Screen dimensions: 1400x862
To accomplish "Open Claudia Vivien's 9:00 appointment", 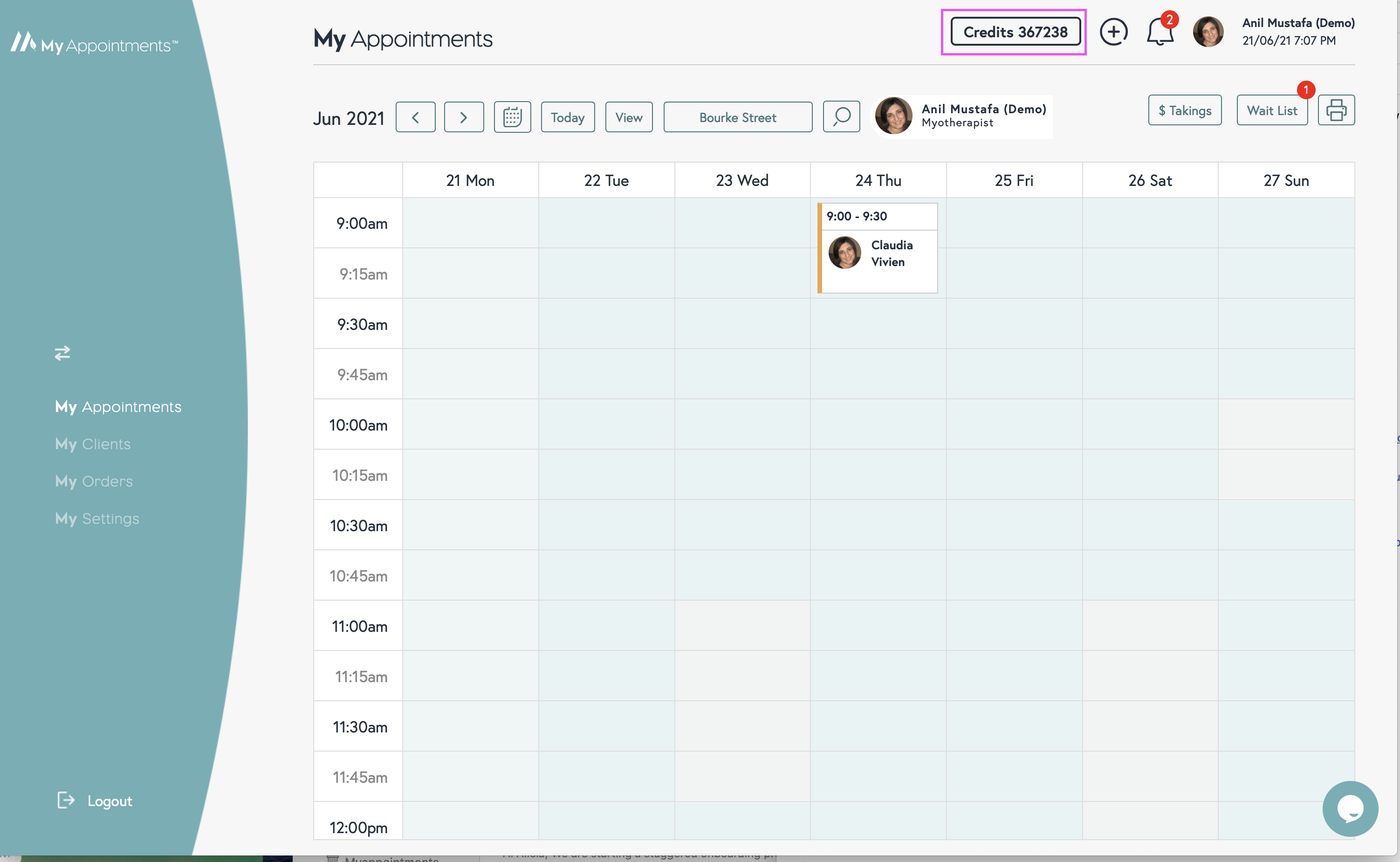I will pyautogui.click(x=878, y=253).
